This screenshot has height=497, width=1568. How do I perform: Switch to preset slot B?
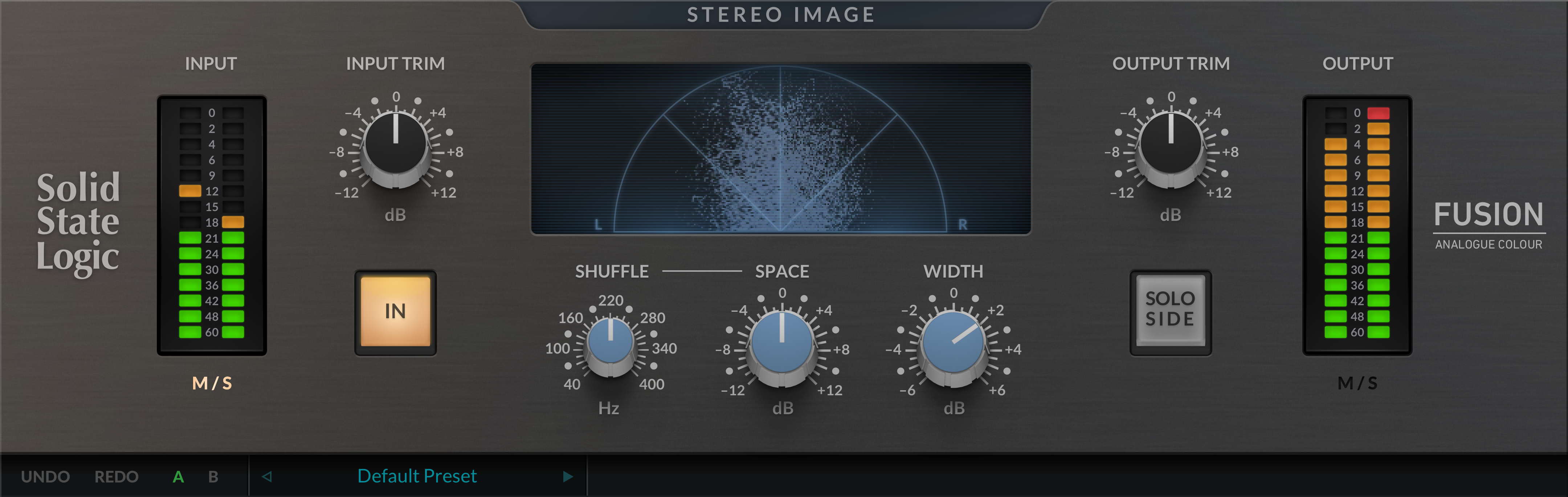(213, 477)
